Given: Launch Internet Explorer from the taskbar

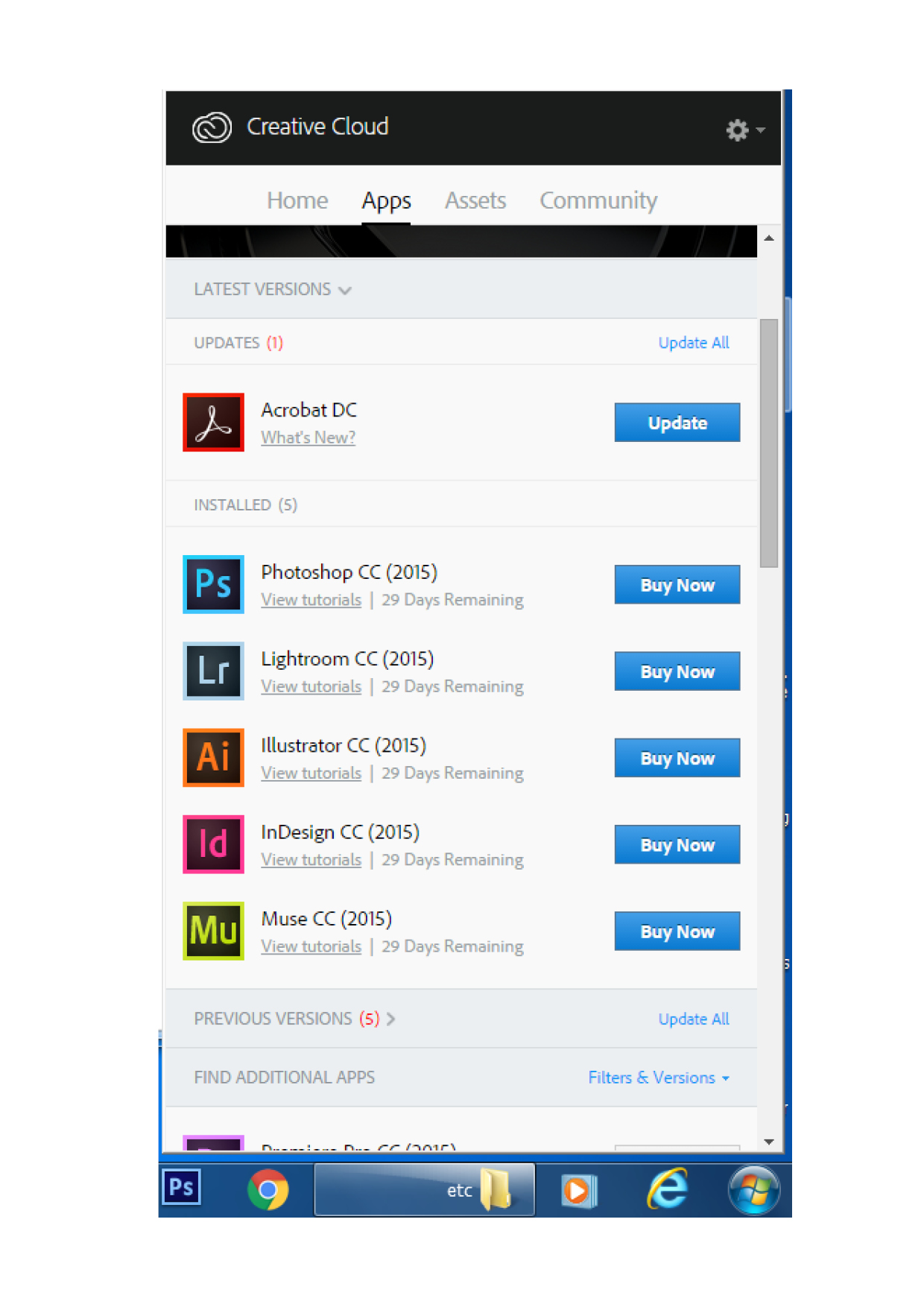Looking at the screenshot, I should (x=668, y=1189).
